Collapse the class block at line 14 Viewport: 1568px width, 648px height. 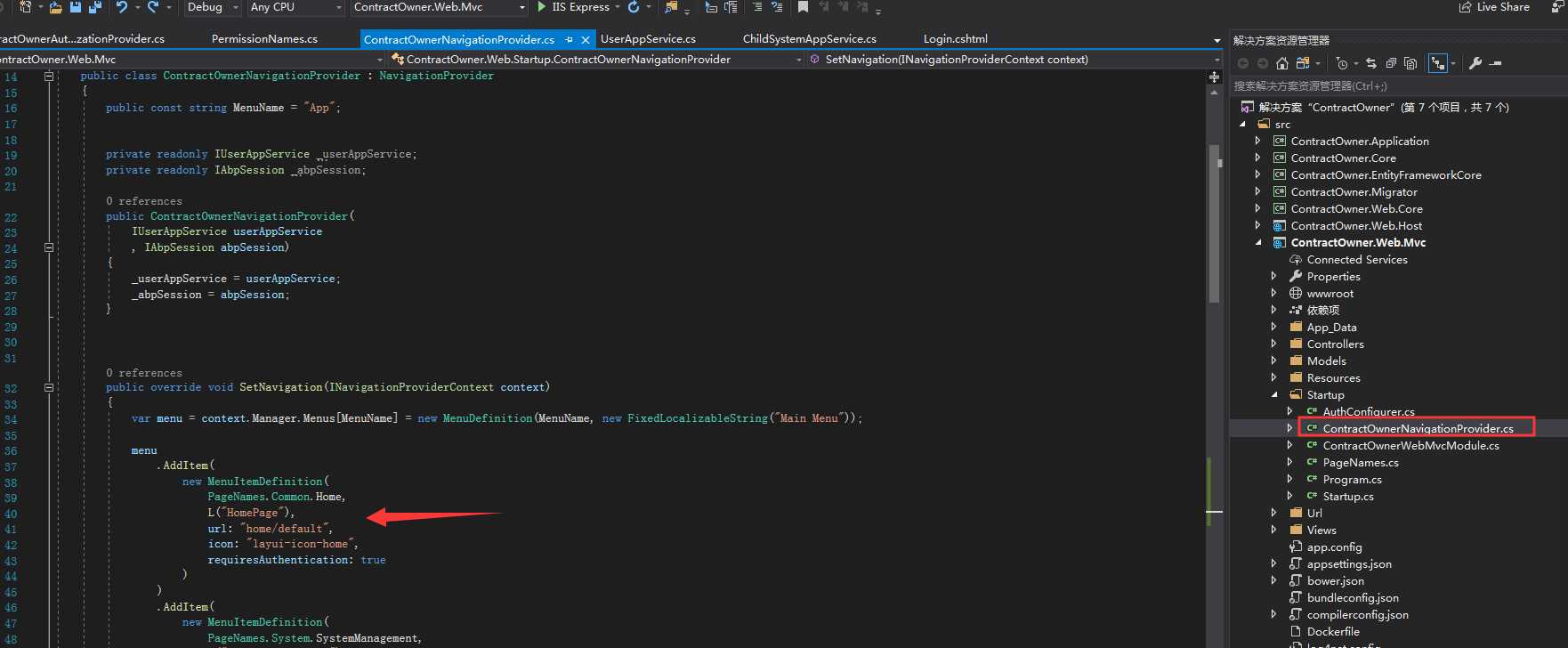[x=49, y=77]
